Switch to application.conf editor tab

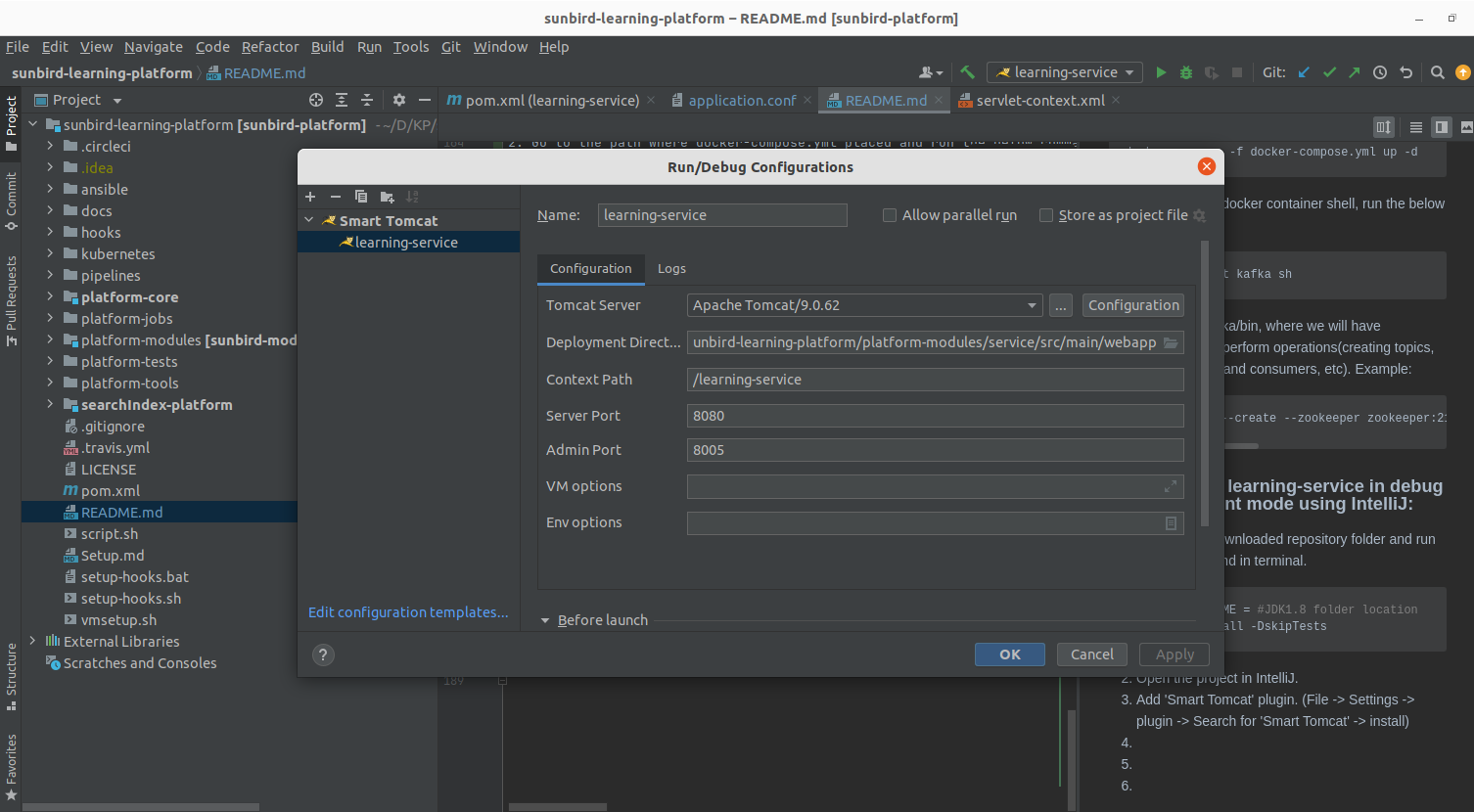click(742, 100)
